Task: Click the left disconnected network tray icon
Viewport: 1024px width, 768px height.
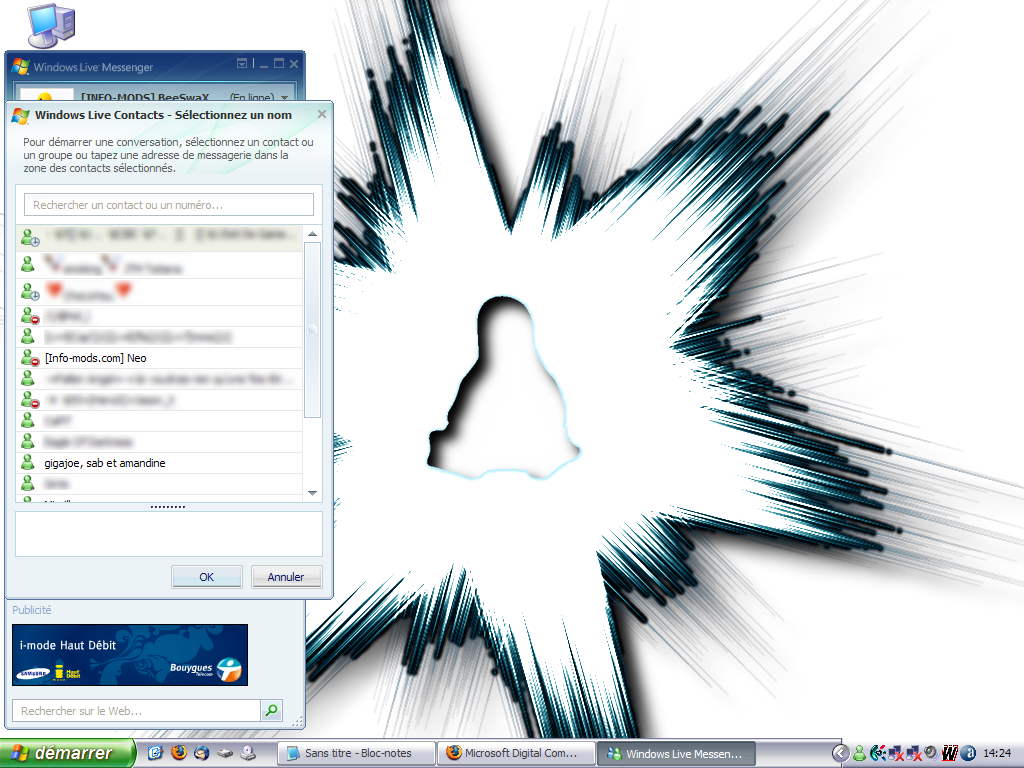Action: 895,754
